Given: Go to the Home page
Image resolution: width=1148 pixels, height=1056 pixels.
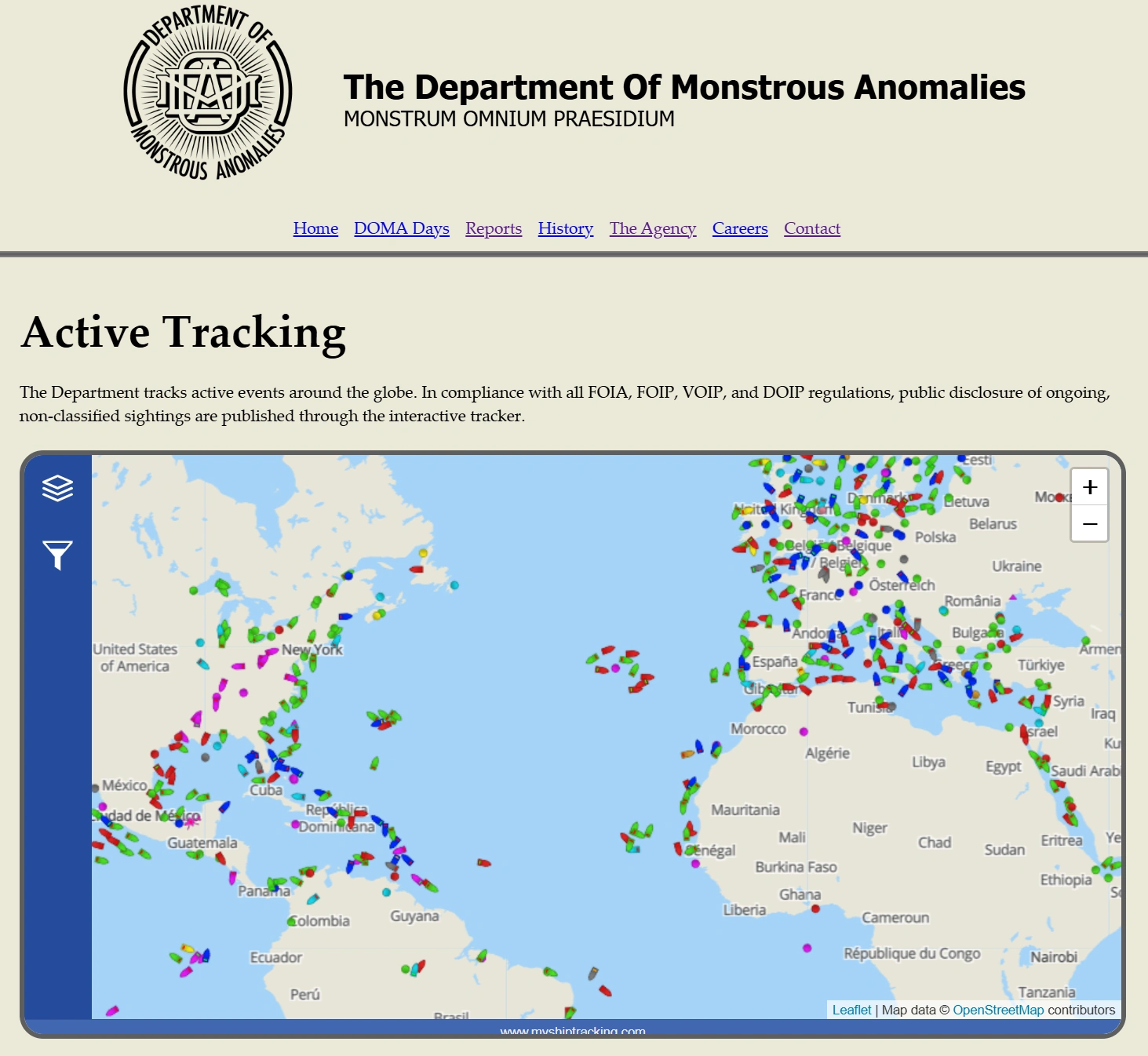Looking at the screenshot, I should coord(315,228).
